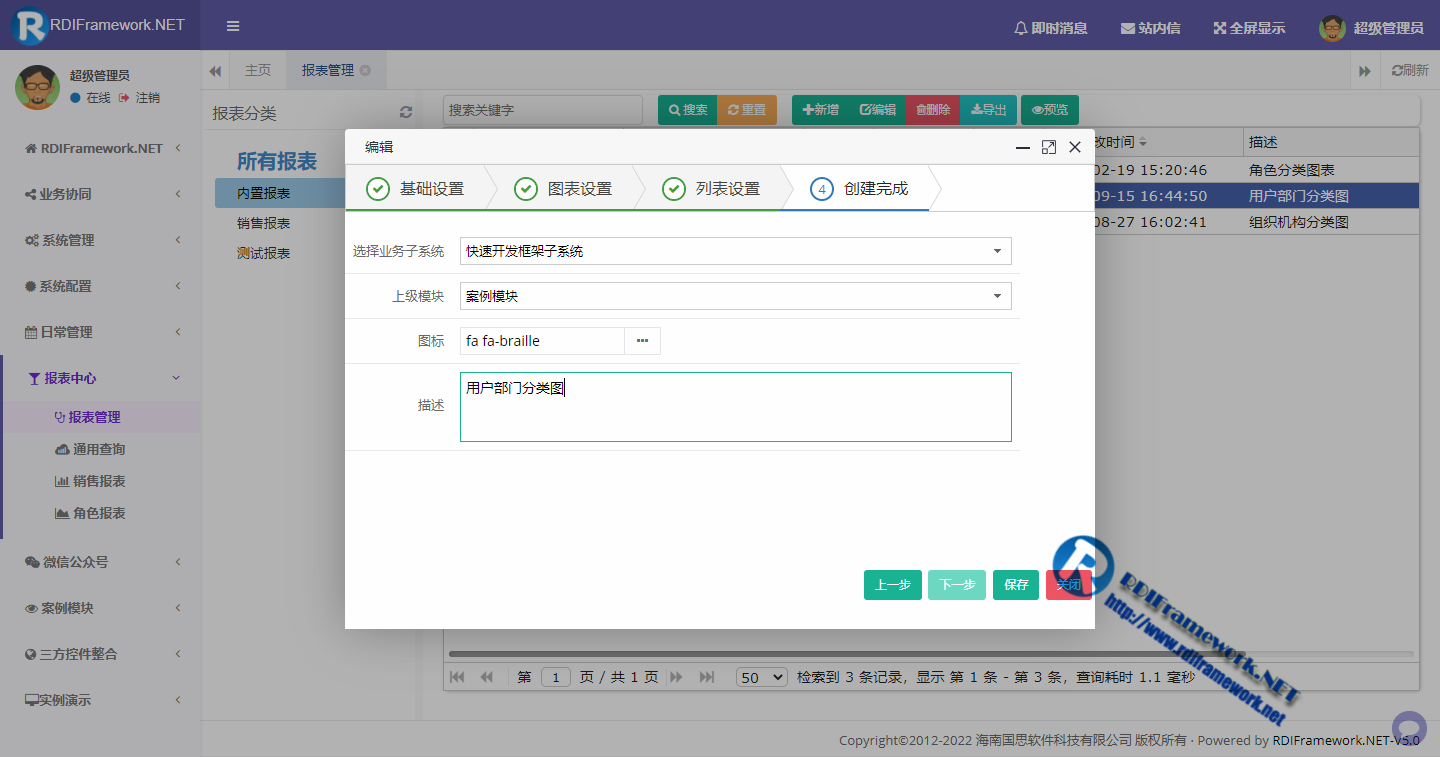Image resolution: width=1440 pixels, height=757 pixels.
Task: Expand 日常管理 sidebar menu
Action: [x=100, y=332]
